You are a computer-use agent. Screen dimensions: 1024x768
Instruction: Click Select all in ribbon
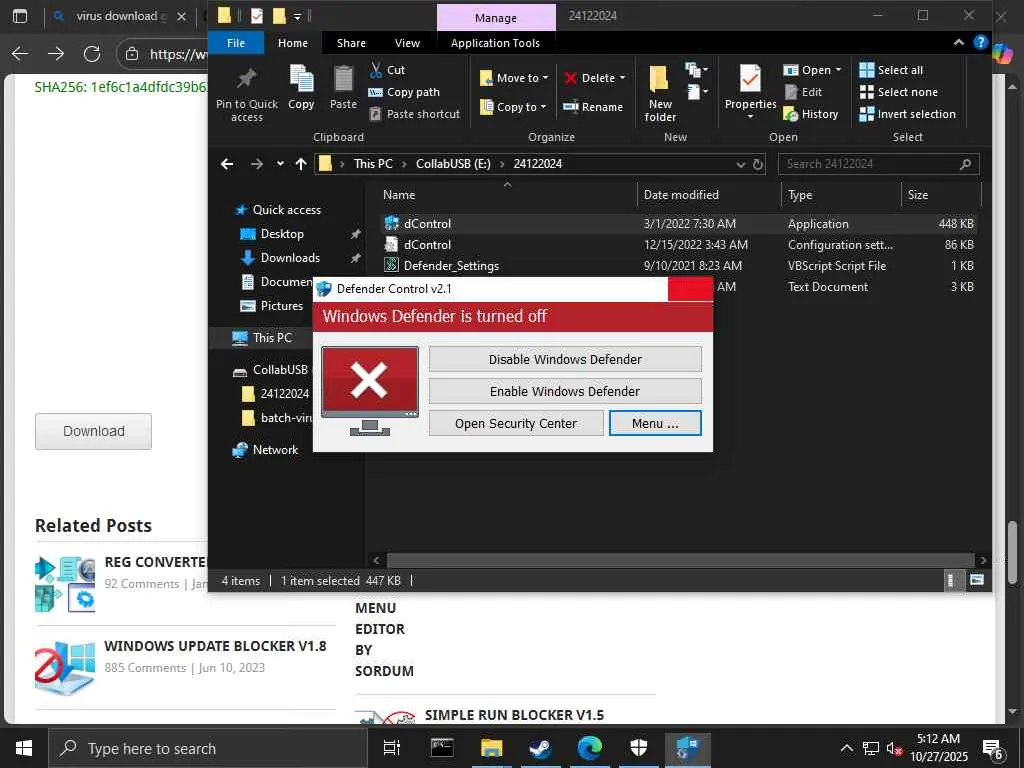tap(891, 70)
